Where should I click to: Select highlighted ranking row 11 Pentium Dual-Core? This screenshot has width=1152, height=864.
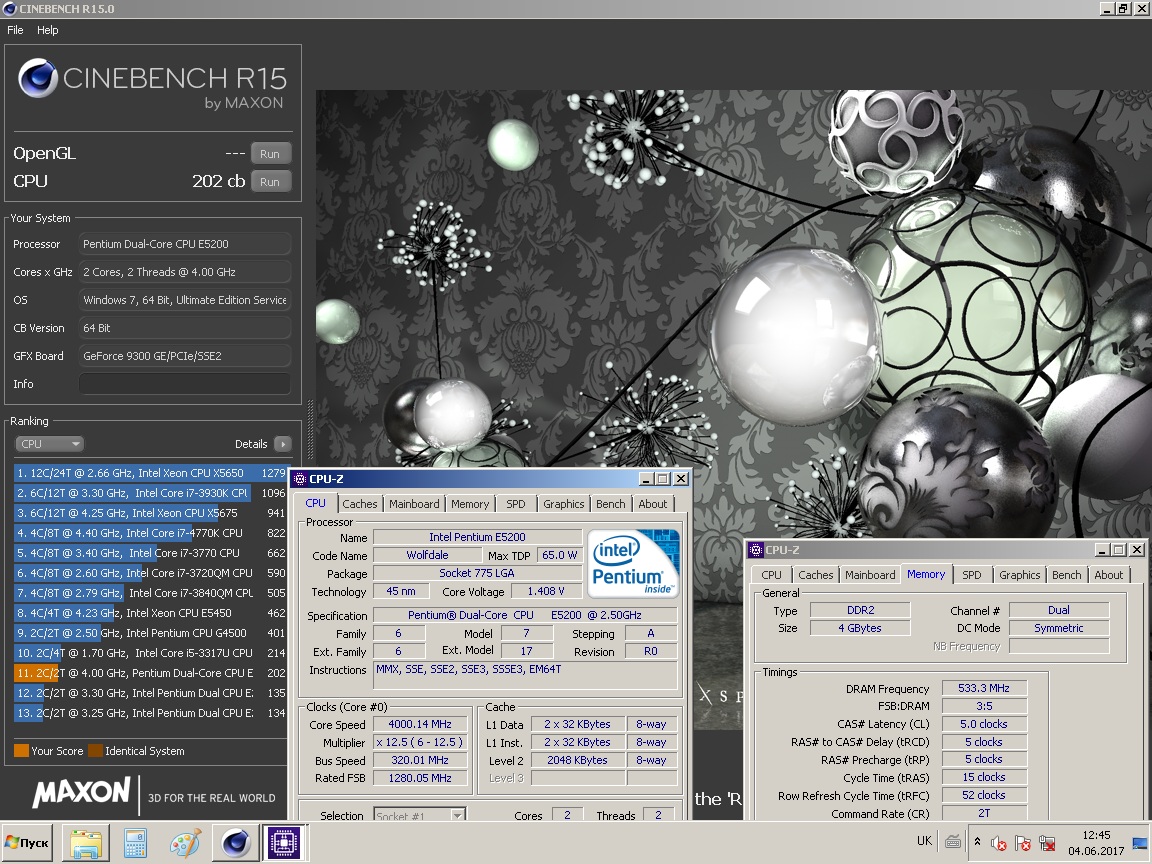150,672
